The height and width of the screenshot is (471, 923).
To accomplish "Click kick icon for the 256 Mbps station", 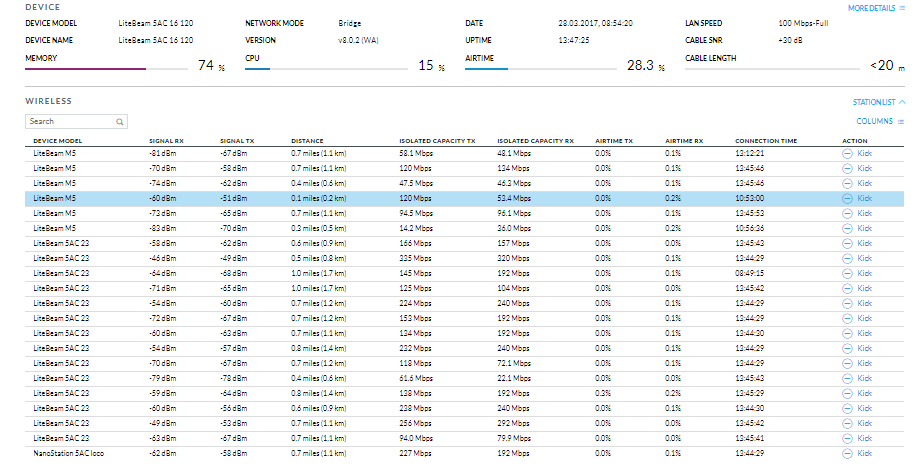I will [x=847, y=423].
